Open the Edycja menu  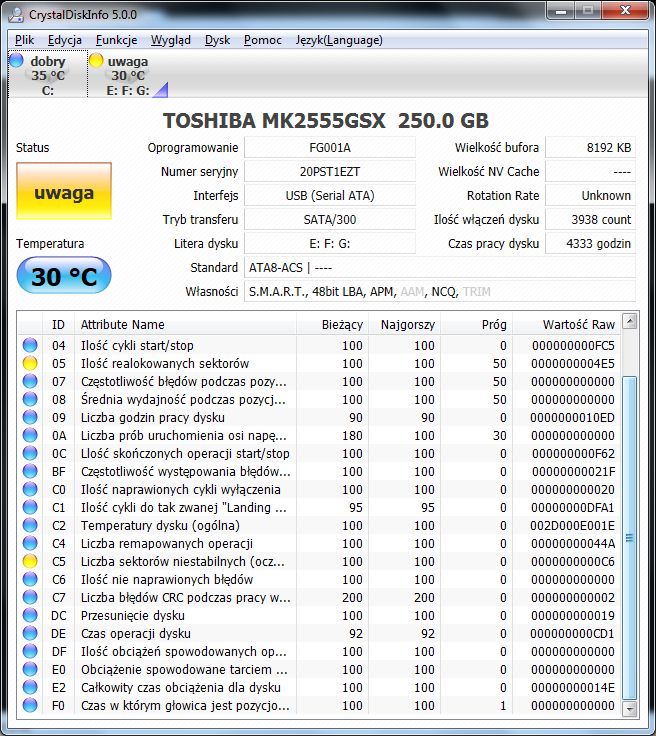click(65, 40)
